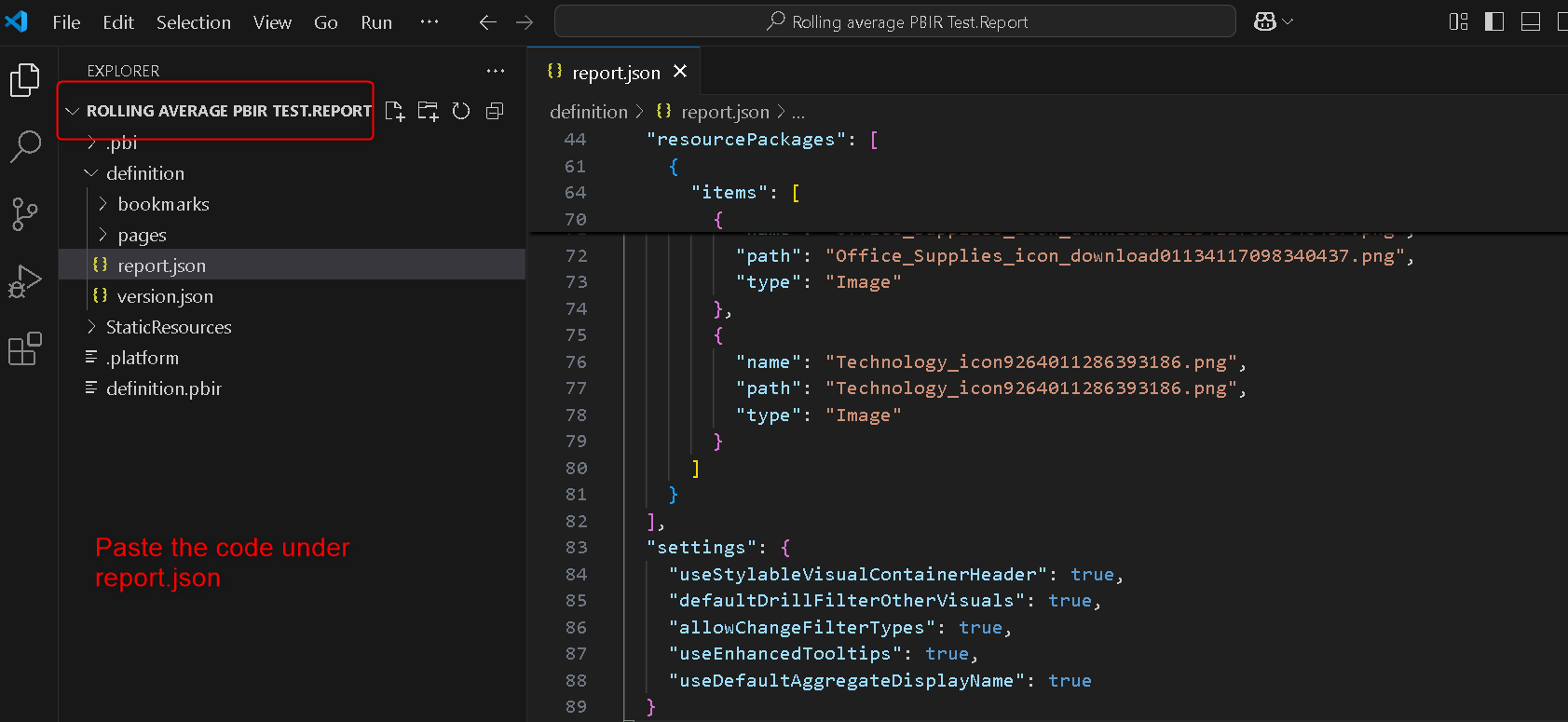The image size is (1568, 722).
Task: Open the File menu
Action: coord(66,22)
